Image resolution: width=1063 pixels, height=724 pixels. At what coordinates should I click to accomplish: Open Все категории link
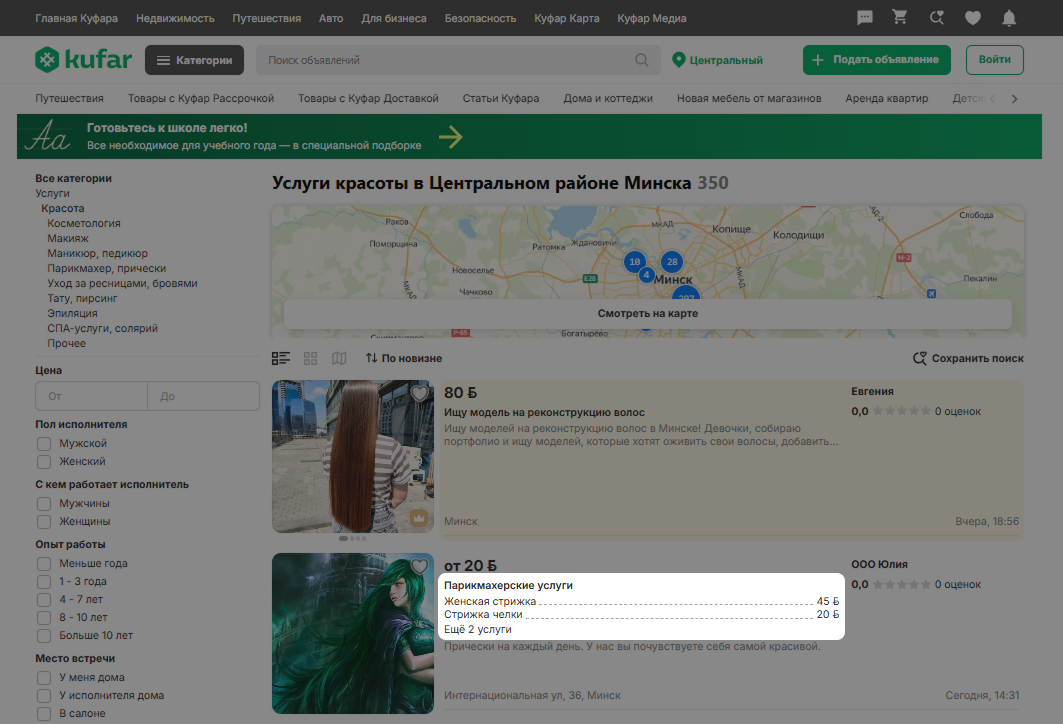(73, 178)
